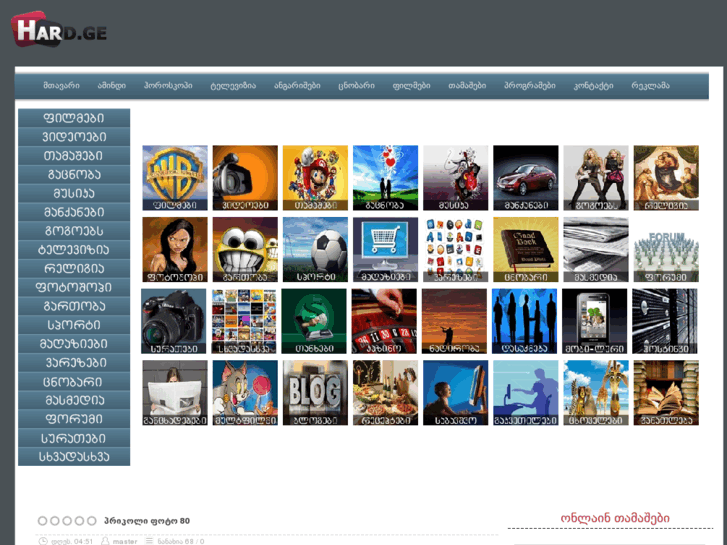Open the colorful app icons warez tile

[455, 250]
